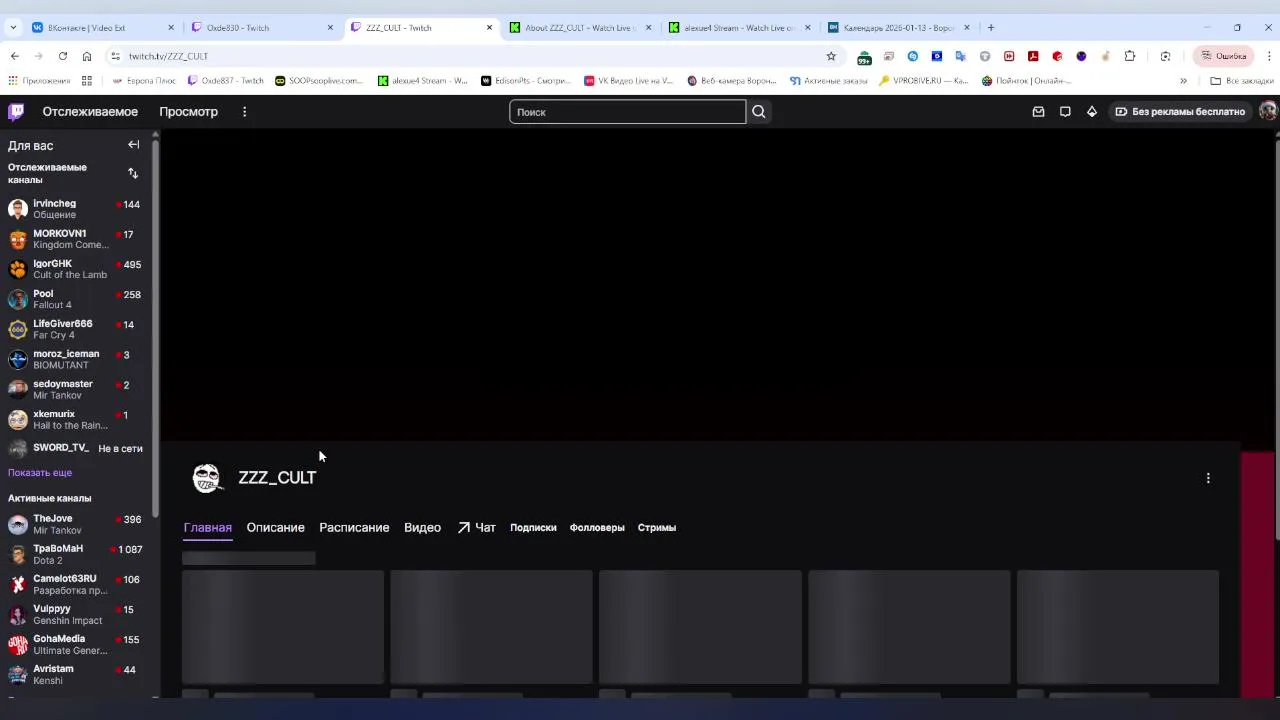This screenshot has height=720, width=1280.
Task: Open IgorGHK Cult of the Lamb channel
Action: [75, 269]
